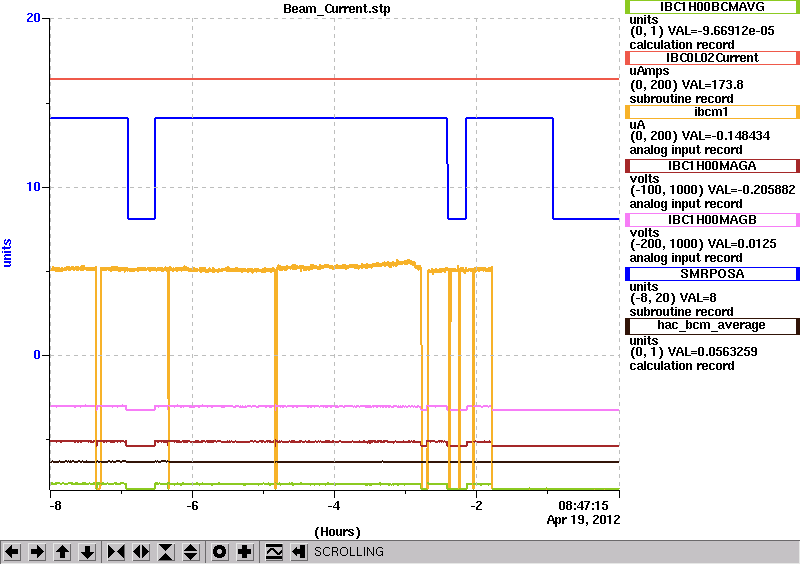Select the orange ibcm1 legend entry
Viewport: 800px width, 564px height.
(x=712, y=112)
